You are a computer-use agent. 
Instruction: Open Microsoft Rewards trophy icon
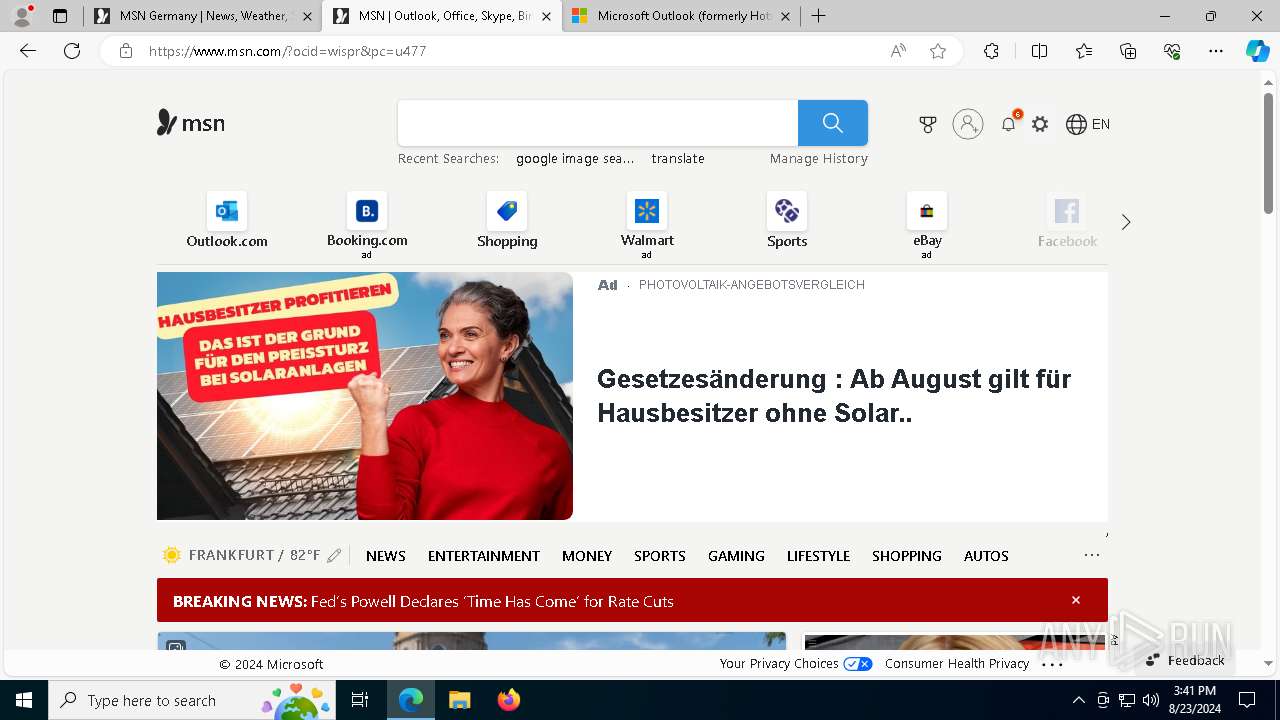928,124
